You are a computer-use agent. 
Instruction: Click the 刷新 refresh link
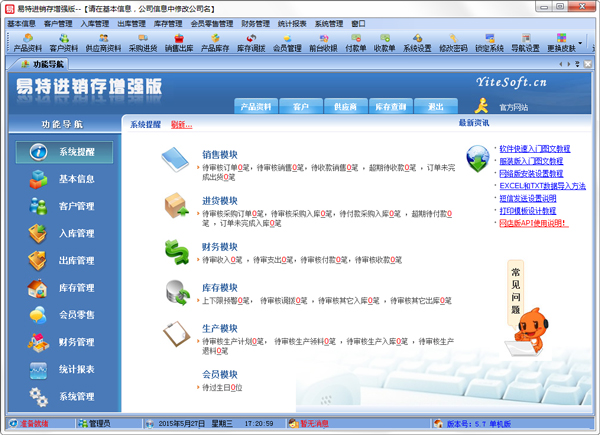point(181,124)
